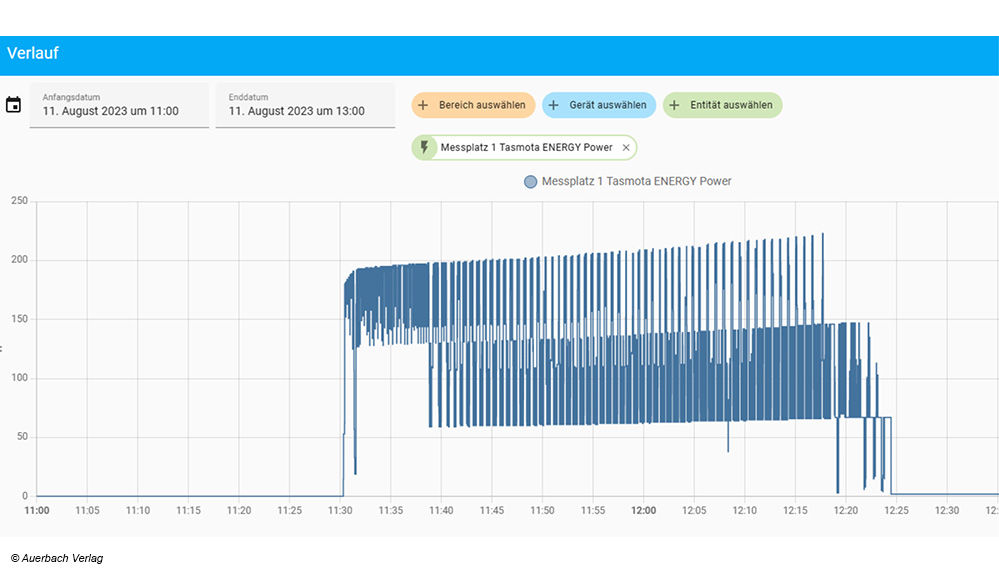Toggle Messplatz 1 Tasmota ENERGY Power legend entry

coord(628,182)
